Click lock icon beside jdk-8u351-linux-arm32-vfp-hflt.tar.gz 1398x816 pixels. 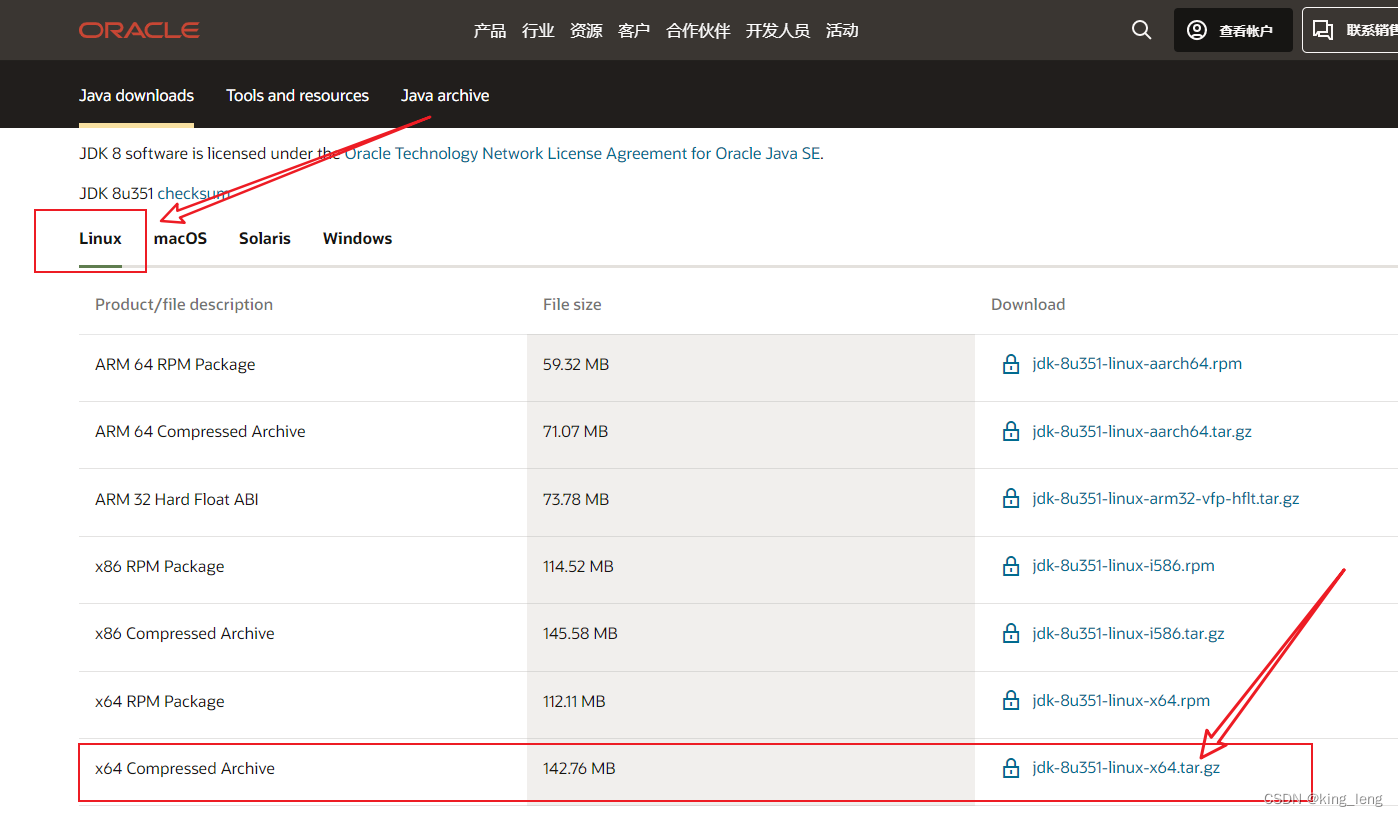(1011, 498)
